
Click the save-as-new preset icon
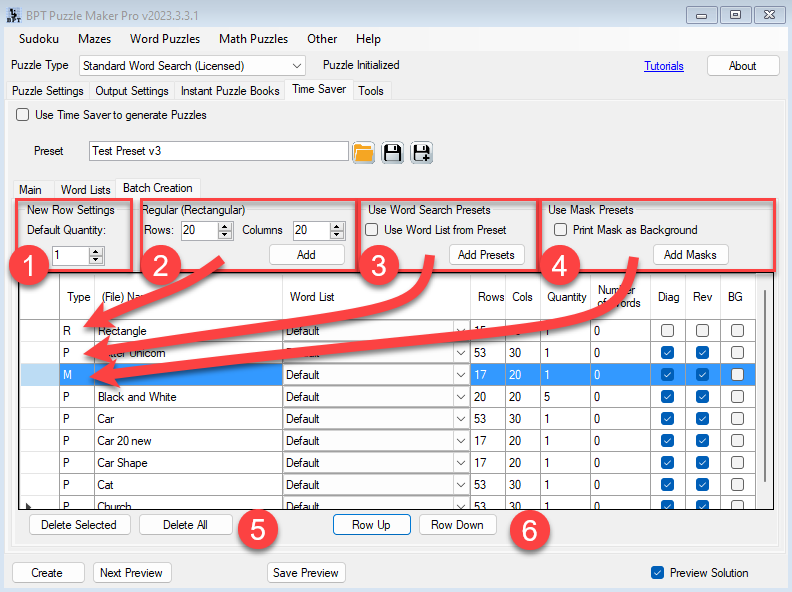(421, 152)
